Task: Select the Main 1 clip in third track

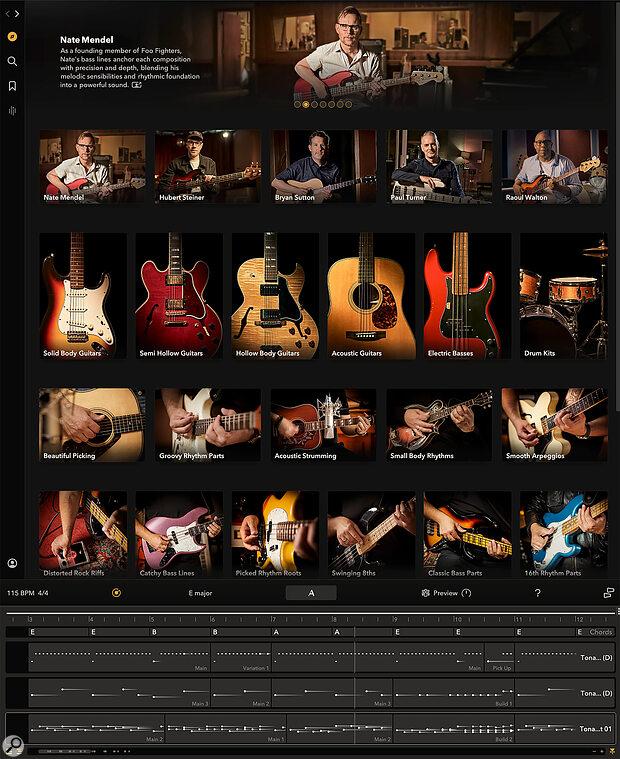Action: [x=226, y=729]
